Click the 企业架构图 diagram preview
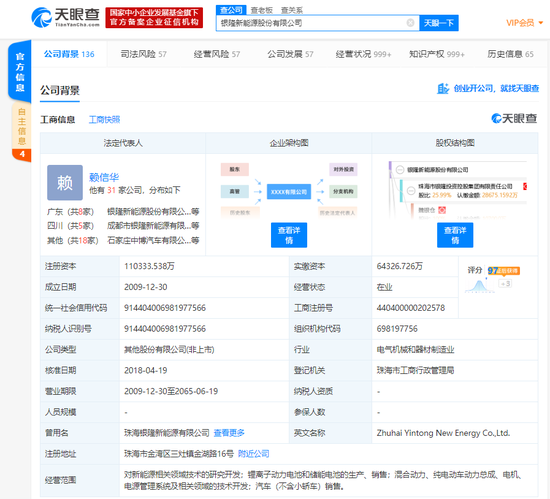 pos(289,190)
